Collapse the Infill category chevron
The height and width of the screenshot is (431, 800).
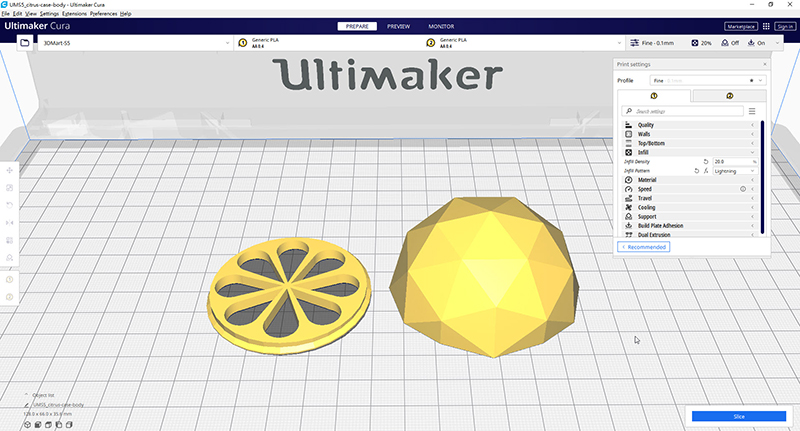pos(752,153)
